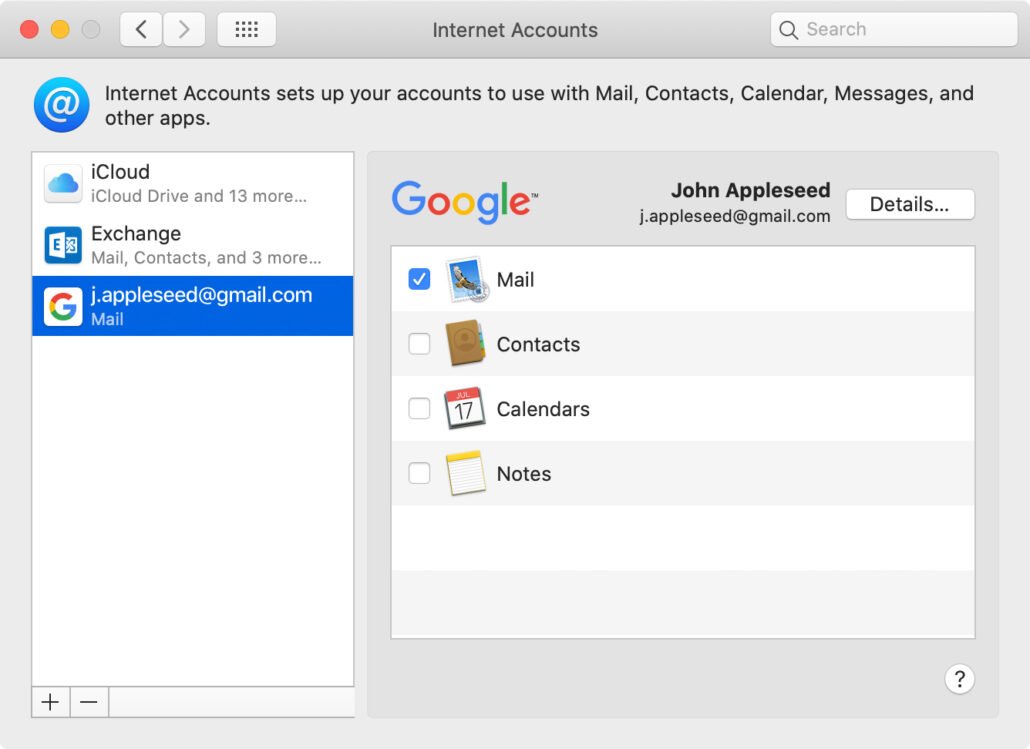This screenshot has height=749, width=1030.
Task: Click the Contacts address book icon
Action: 465,344
